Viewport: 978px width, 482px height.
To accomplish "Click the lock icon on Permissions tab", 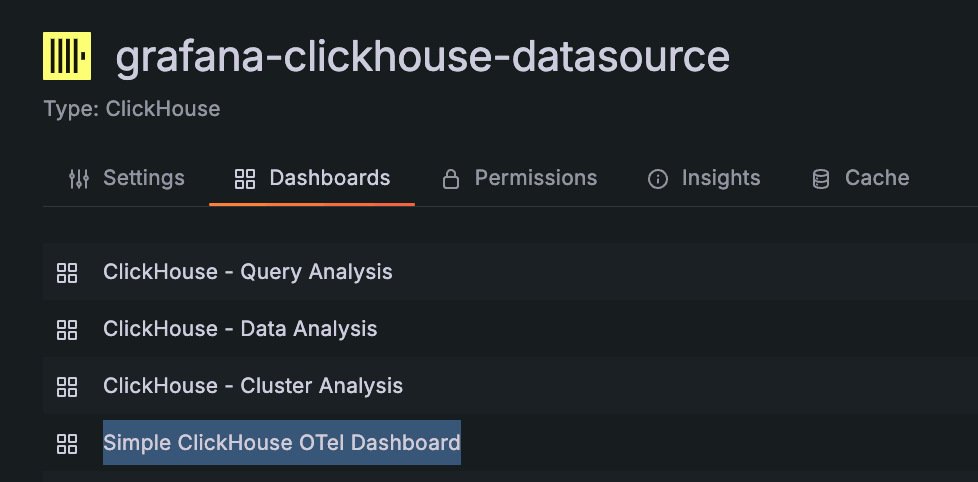I will click(x=451, y=179).
